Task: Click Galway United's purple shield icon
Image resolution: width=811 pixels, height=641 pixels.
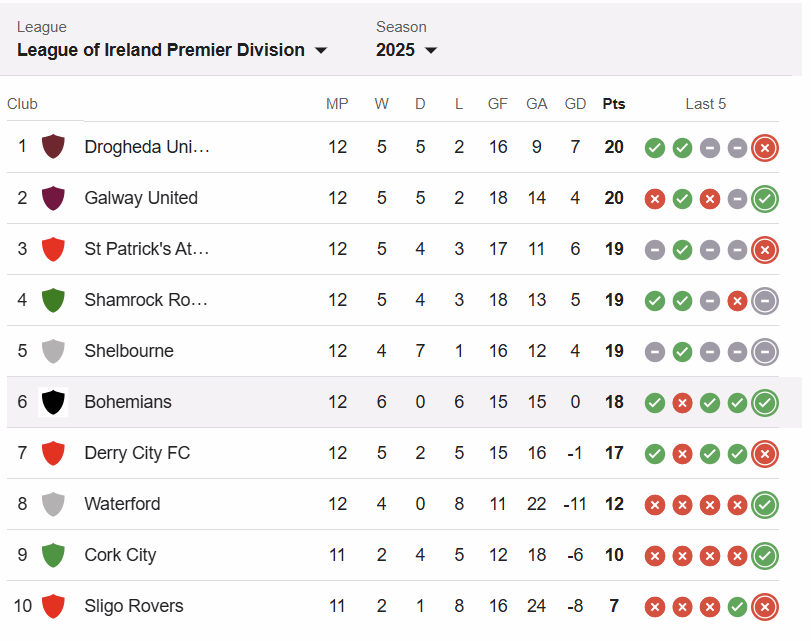Action: tap(53, 198)
